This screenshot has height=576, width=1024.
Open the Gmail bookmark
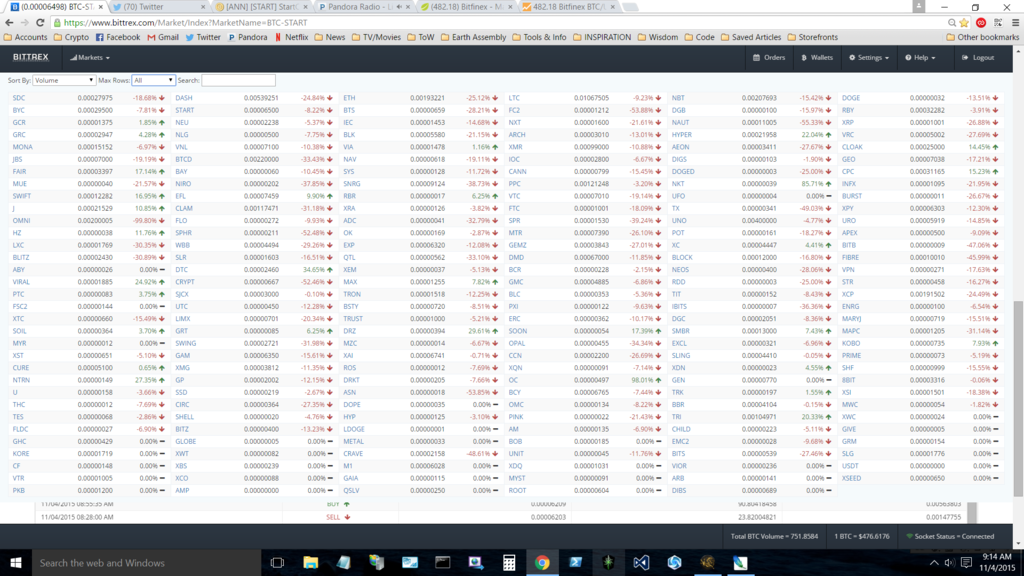162,37
